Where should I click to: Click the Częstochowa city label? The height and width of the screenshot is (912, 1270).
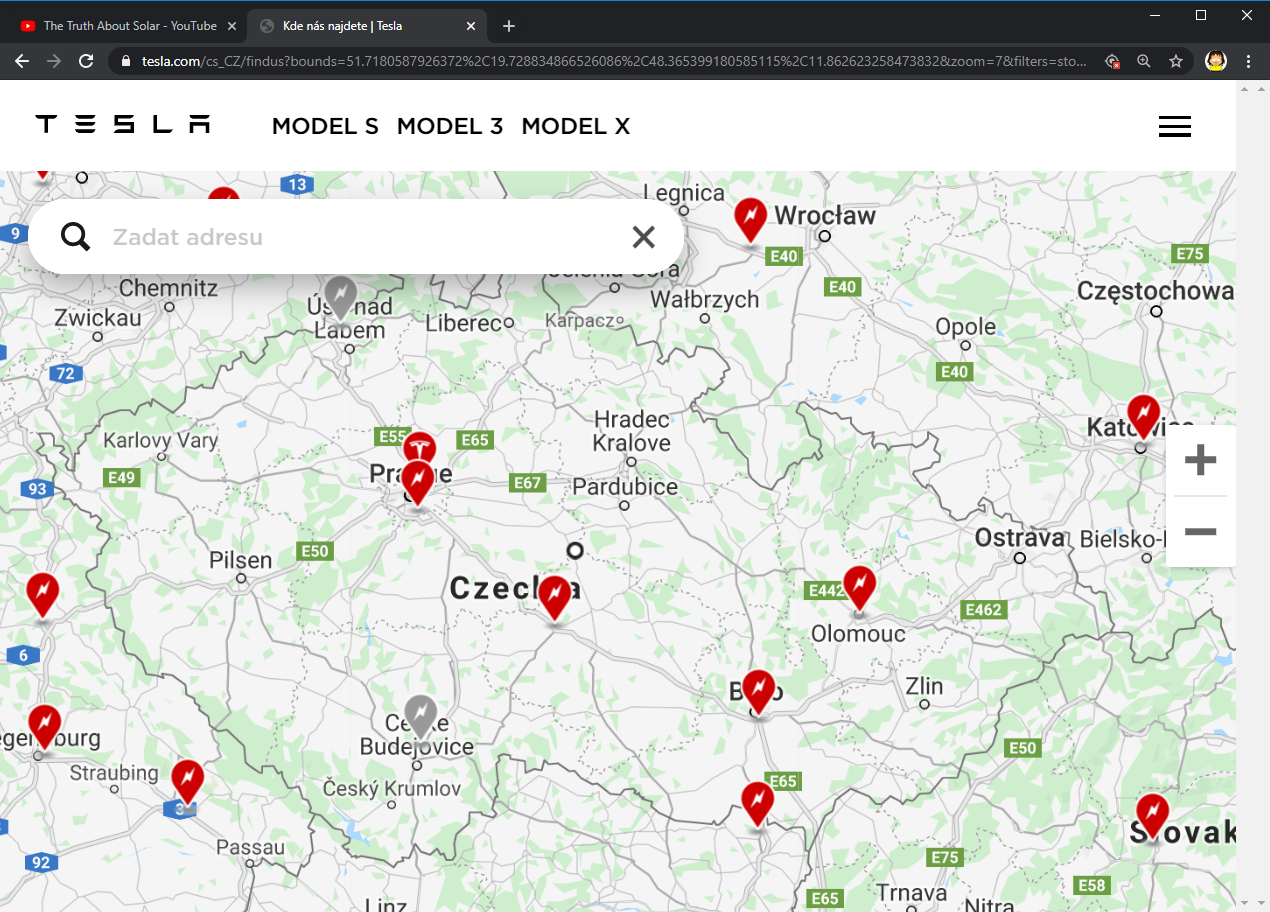click(x=1156, y=291)
